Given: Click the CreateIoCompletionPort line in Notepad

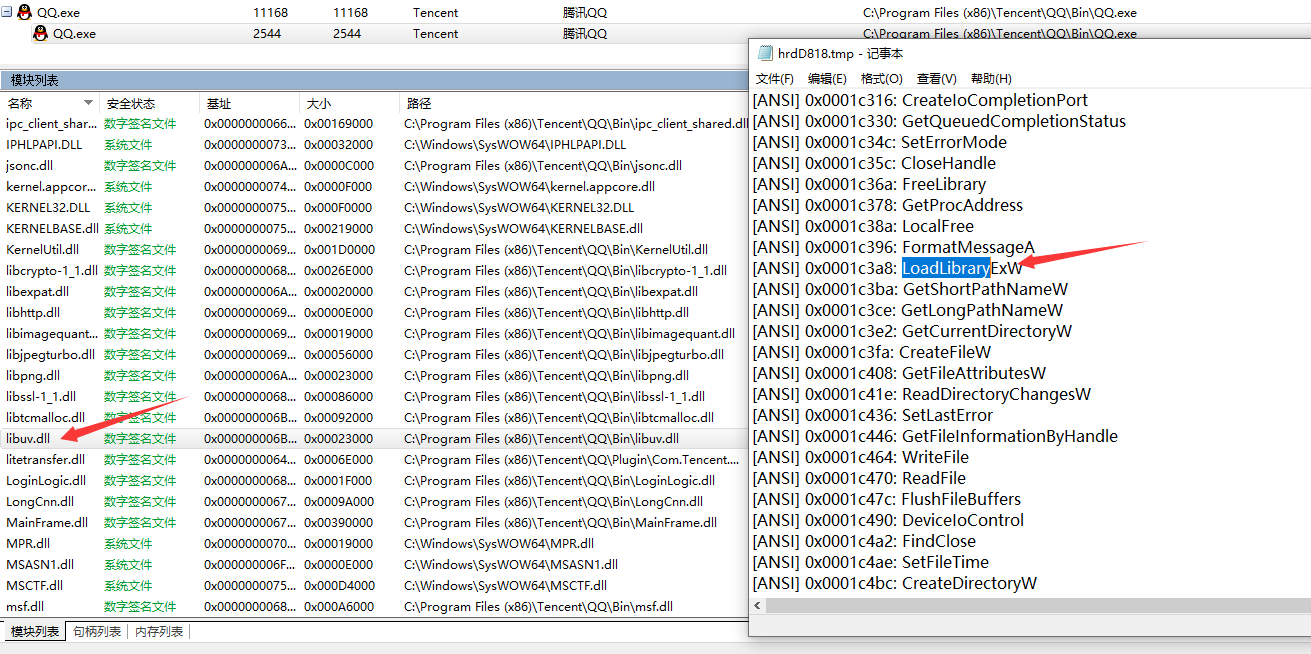Looking at the screenshot, I should pos(920,100).
